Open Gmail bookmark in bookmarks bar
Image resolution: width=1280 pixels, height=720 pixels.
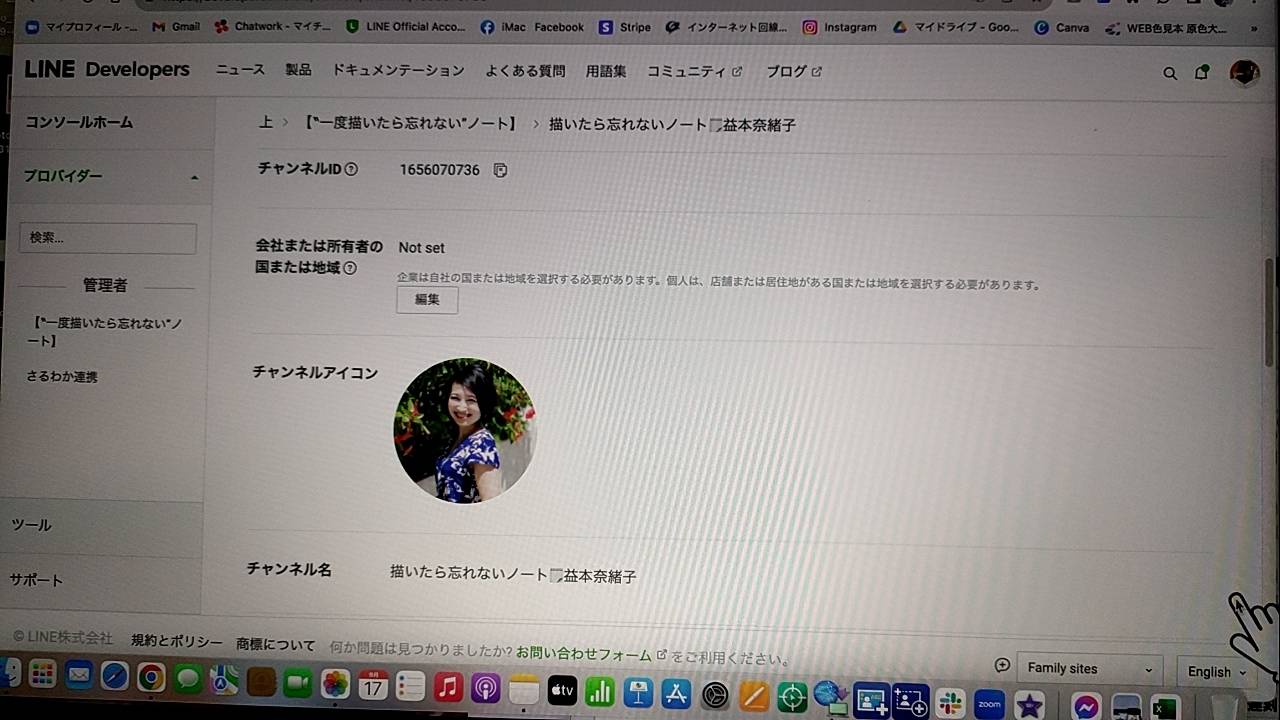coord(176,27)
